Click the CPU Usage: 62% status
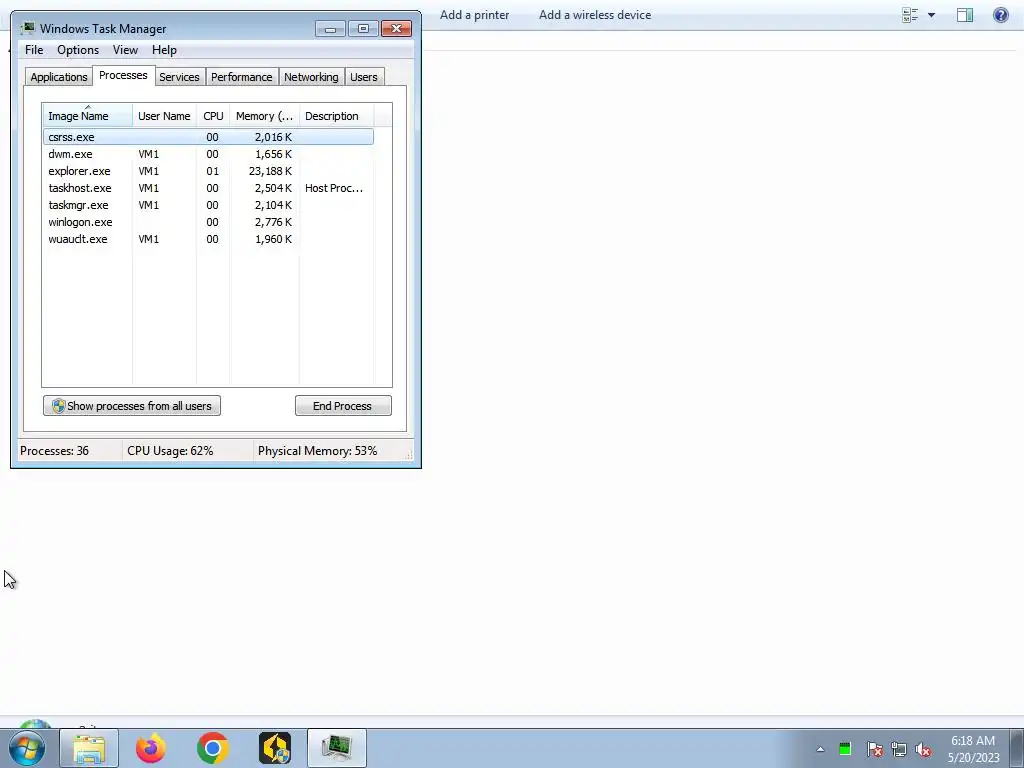 click(170, 451)
